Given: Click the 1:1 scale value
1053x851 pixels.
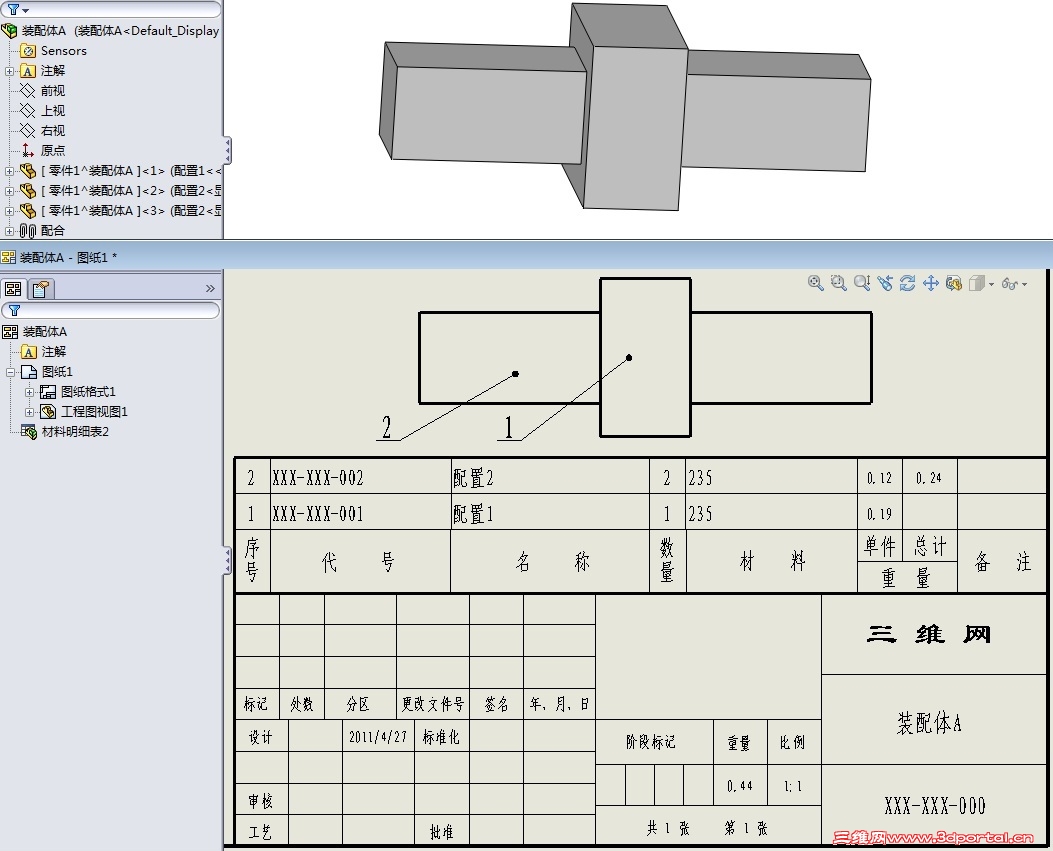Looking at the screenshot, I should (x=793, y=786).
